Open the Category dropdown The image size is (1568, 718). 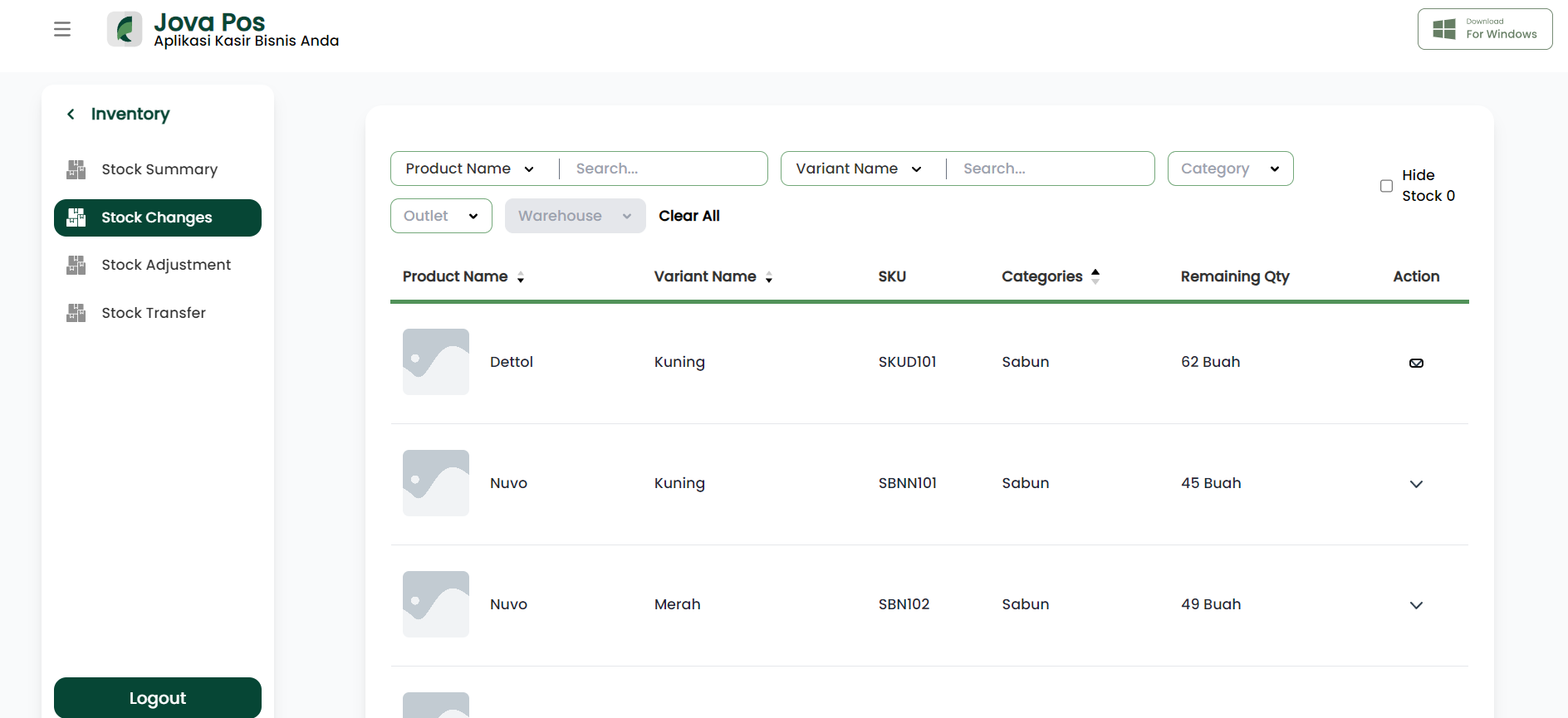coord(1231,169)
